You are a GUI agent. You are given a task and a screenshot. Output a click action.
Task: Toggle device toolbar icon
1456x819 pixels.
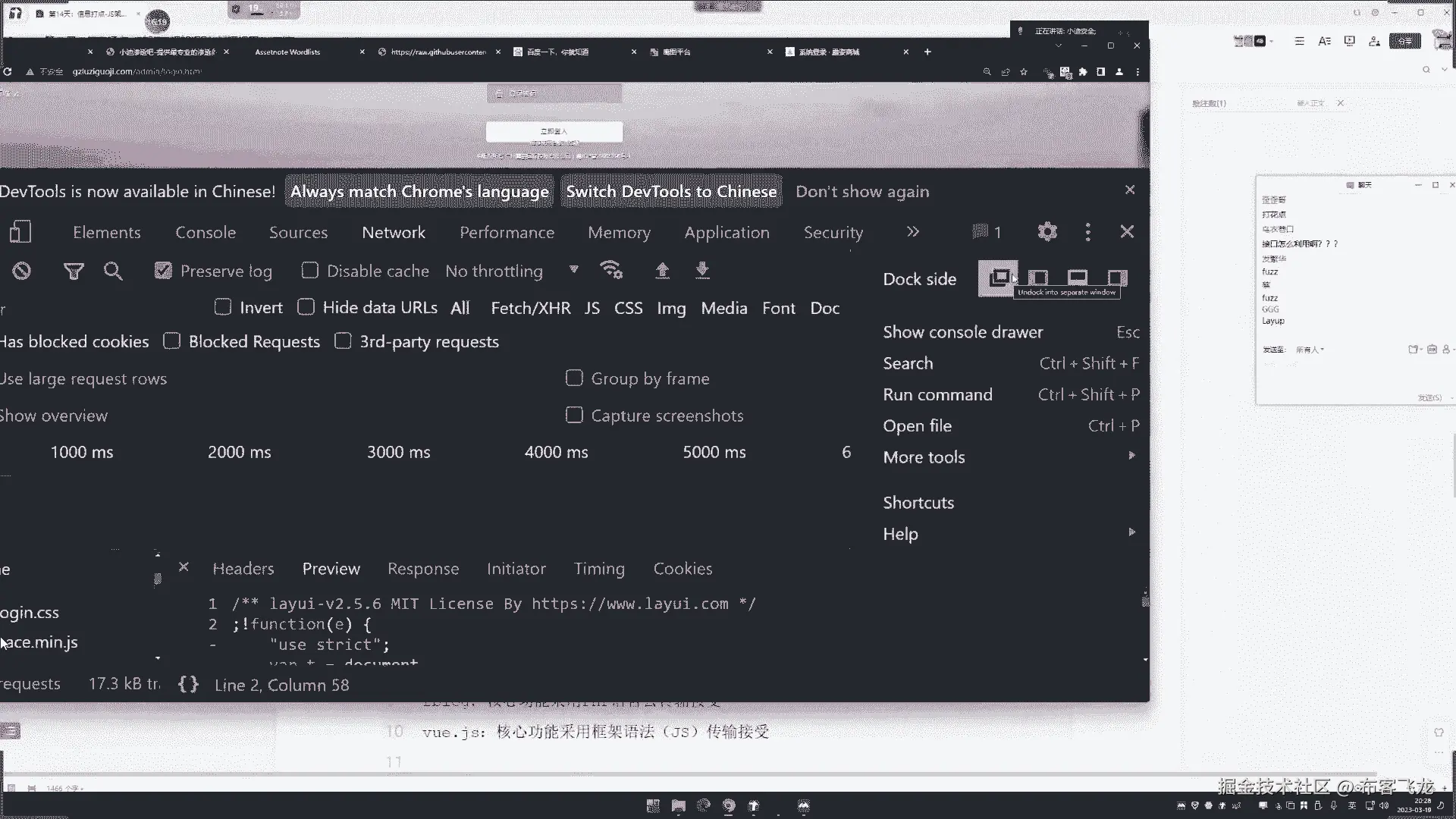pyautogui.click(x=20, y=231)
